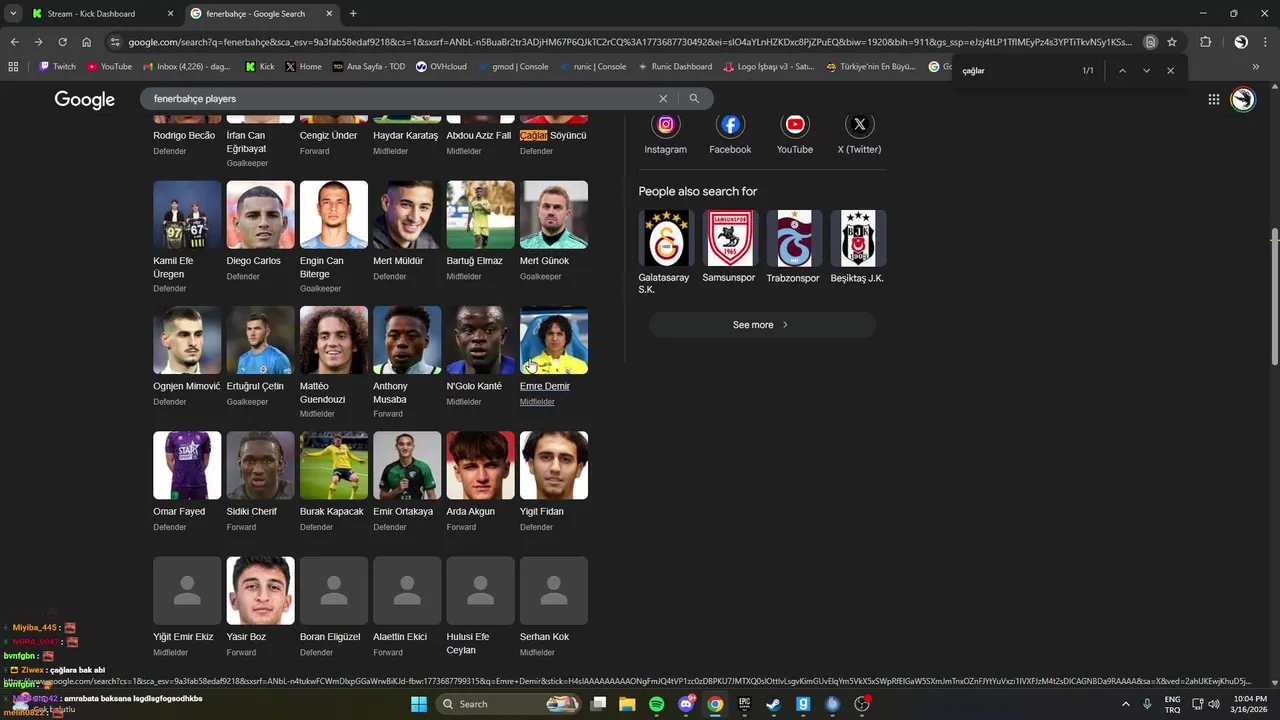Close the find-in-page bar
The width and height of the screenshot is (1280, 720).
[1170, 71]
